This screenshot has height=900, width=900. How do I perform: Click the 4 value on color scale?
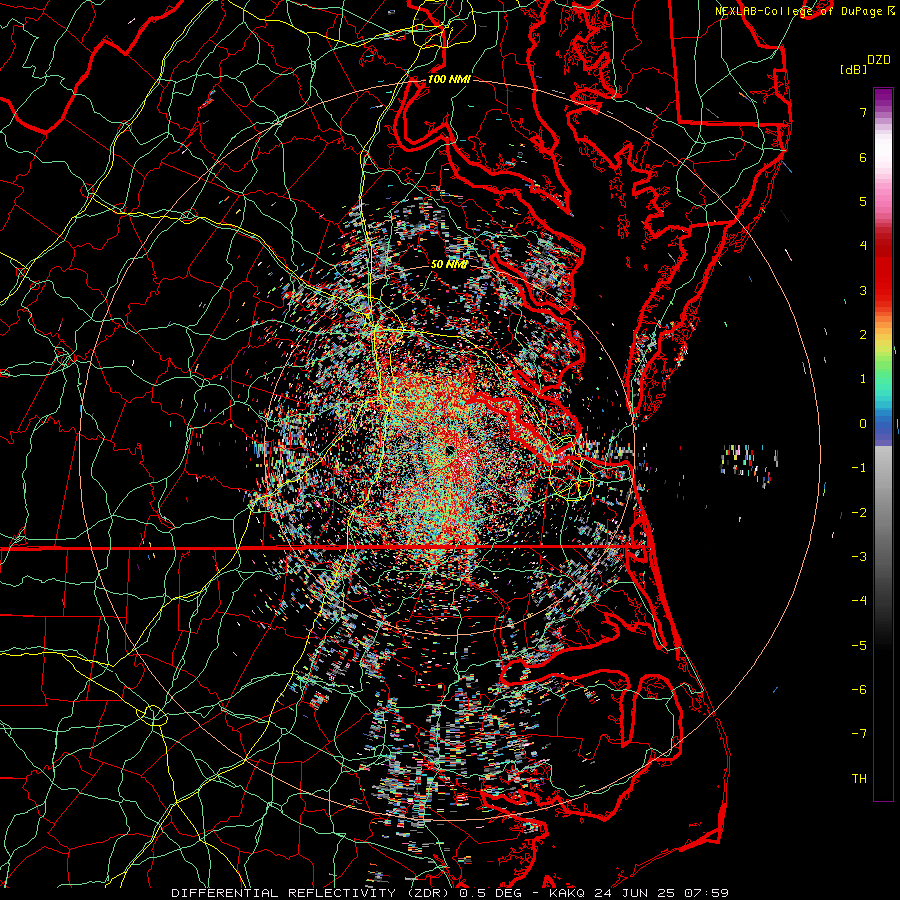click(x=863, y=246)
